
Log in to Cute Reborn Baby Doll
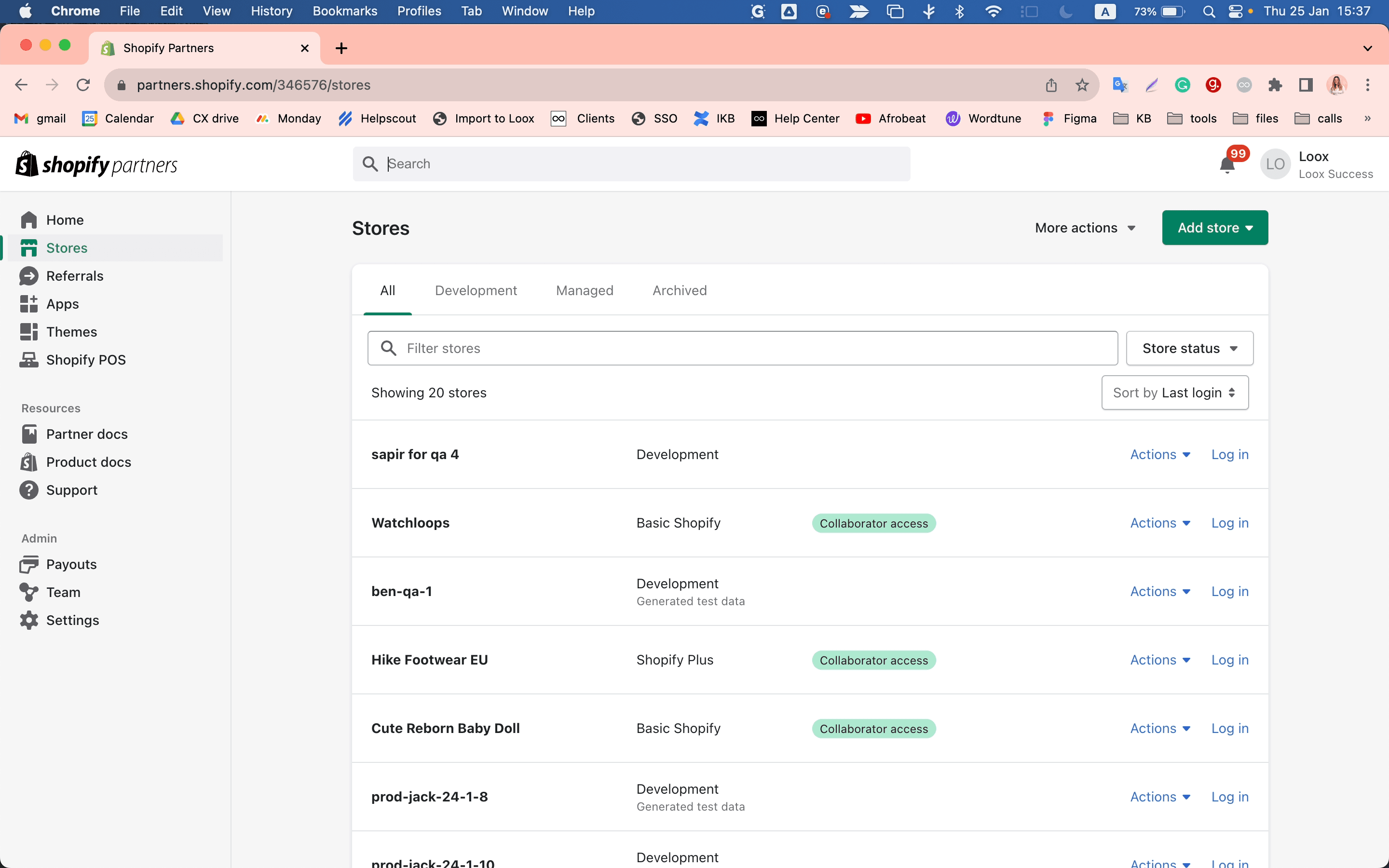point(1229,729)
